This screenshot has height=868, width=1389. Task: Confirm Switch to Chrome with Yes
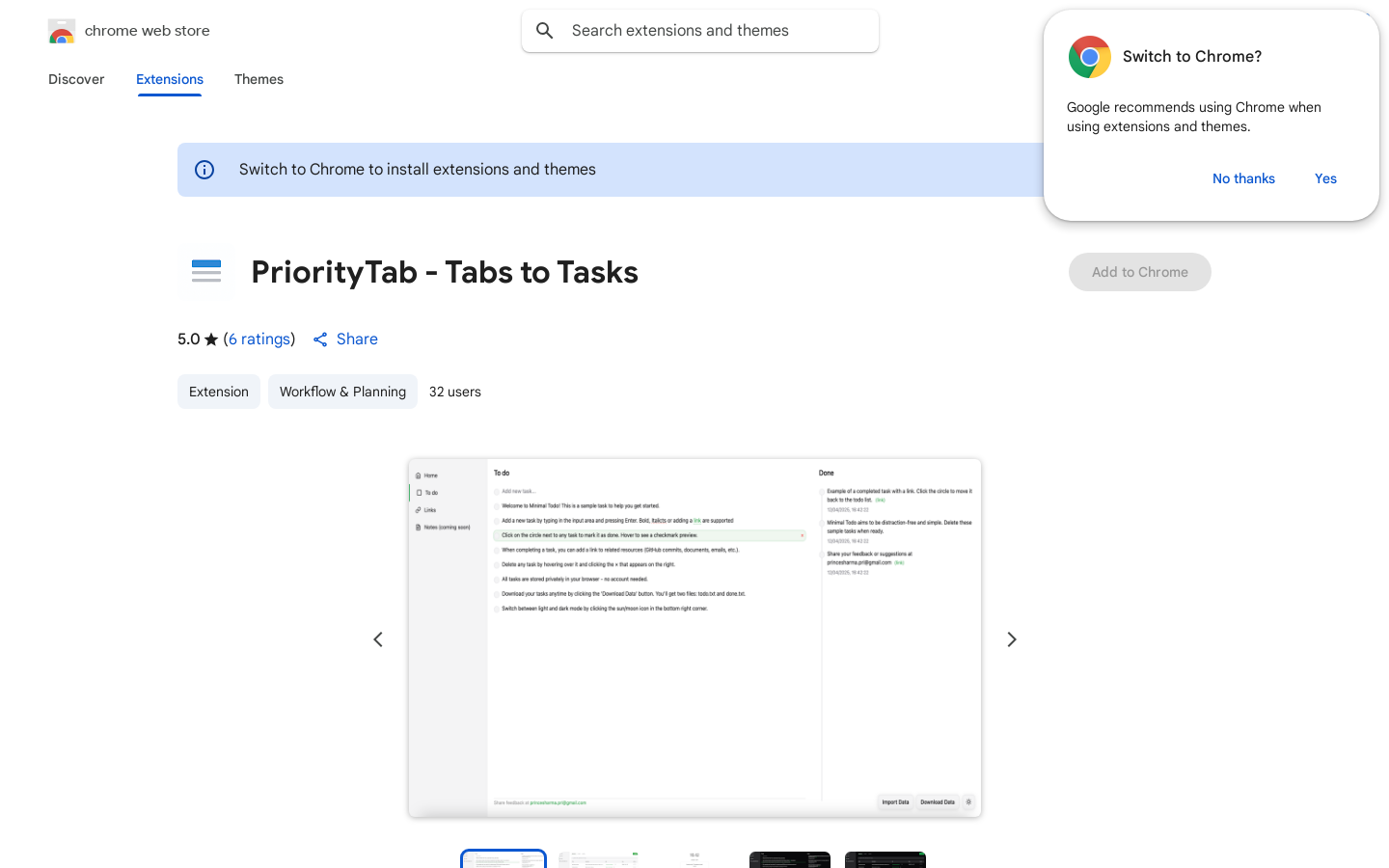pyautogui.click(x=1325, y=178)
